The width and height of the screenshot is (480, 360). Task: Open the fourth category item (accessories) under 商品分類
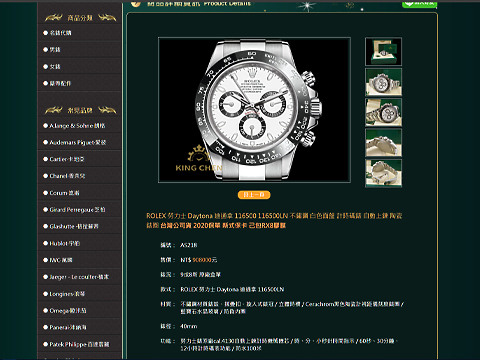60,83
